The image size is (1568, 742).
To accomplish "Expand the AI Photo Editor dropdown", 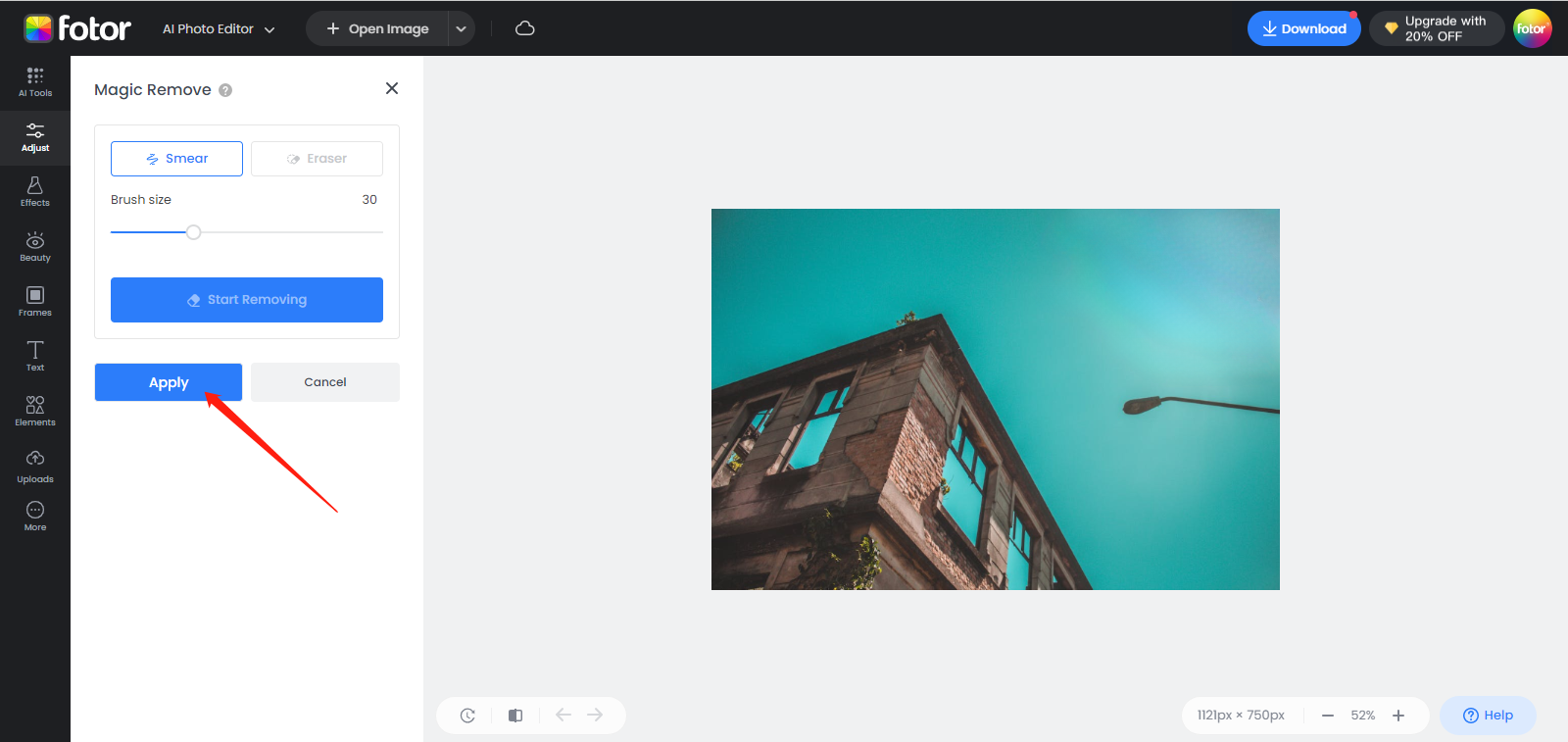I will 219,28.
